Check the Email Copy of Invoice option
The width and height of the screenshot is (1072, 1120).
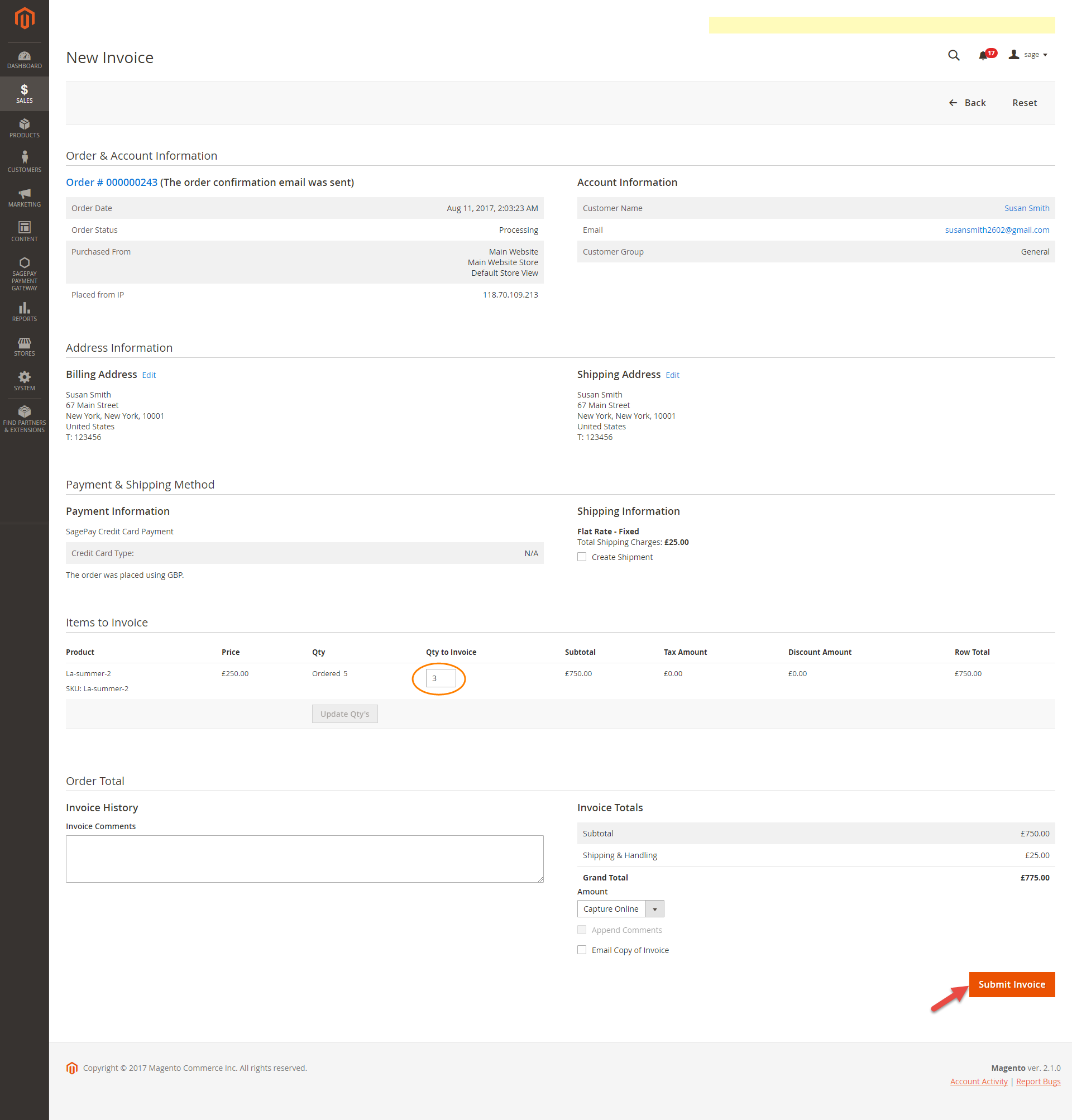click(x=582, y=949)
